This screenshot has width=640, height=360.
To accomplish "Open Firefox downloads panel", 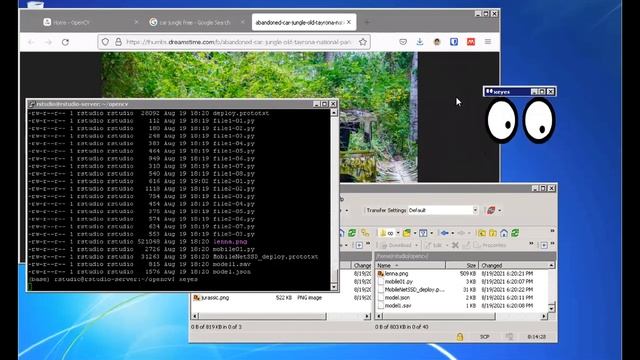I will click(x=420, y=42).
